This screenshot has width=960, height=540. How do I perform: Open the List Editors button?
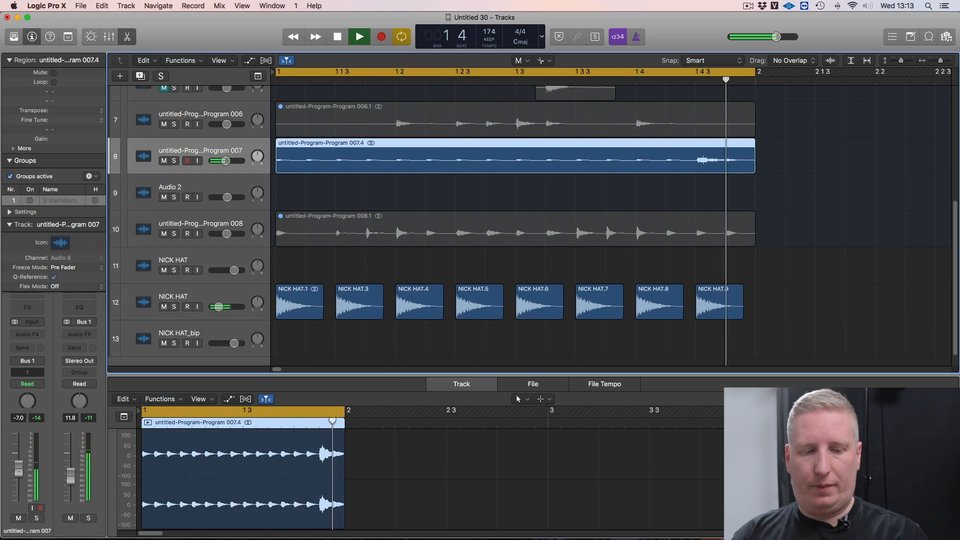click(893, 37)
